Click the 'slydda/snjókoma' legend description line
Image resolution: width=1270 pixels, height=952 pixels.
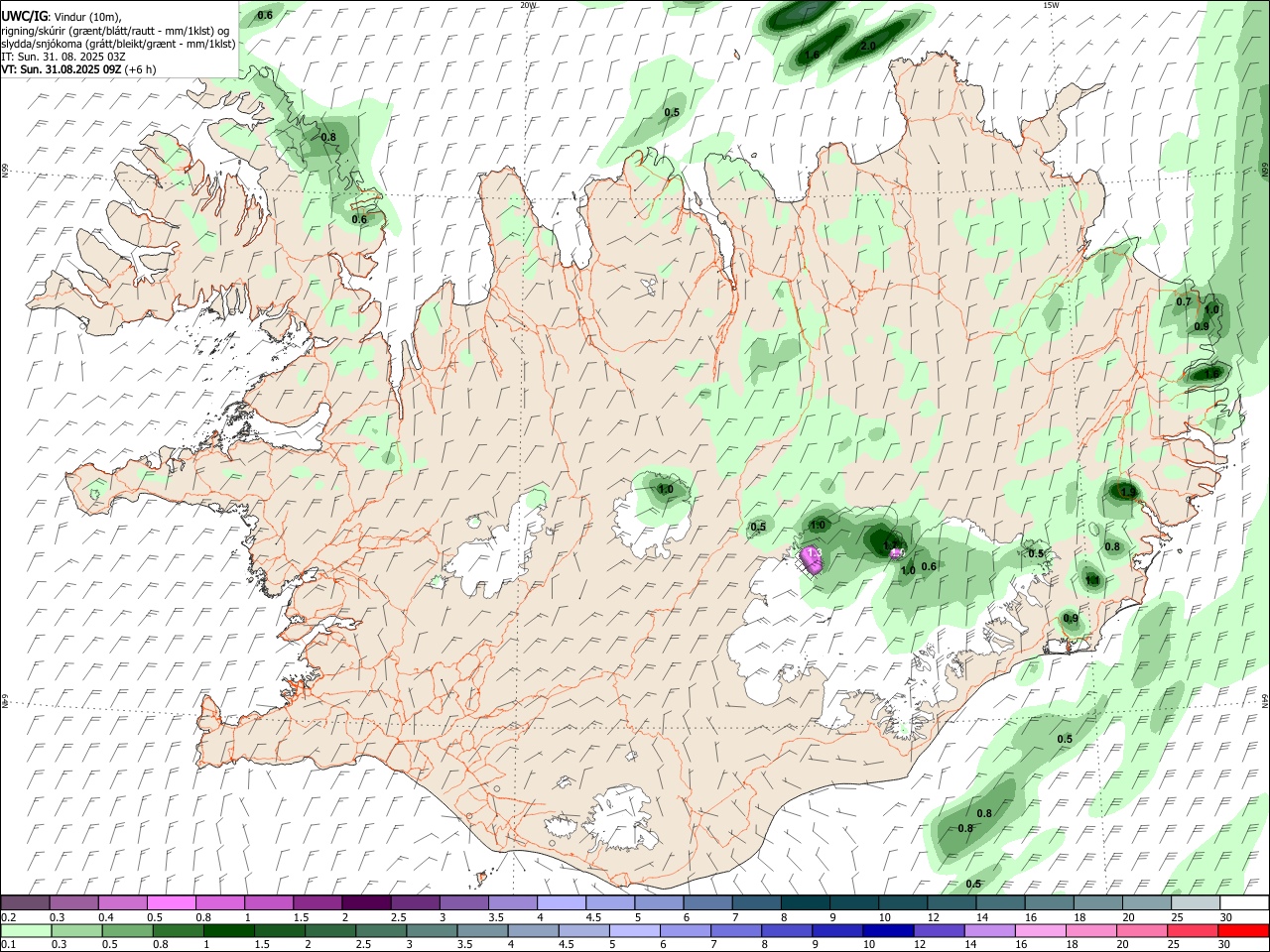point(118,44)
